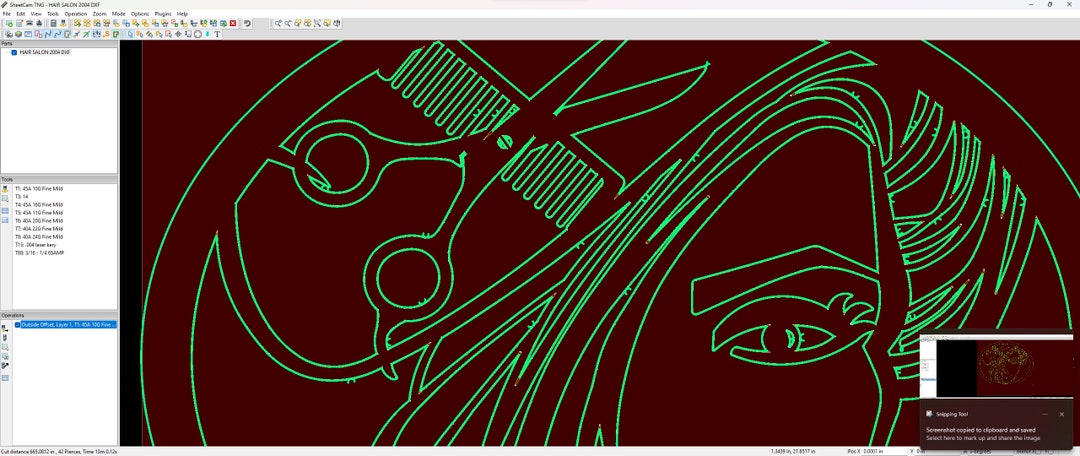Click the undo arrow toolbar icon

coord(247,23)
